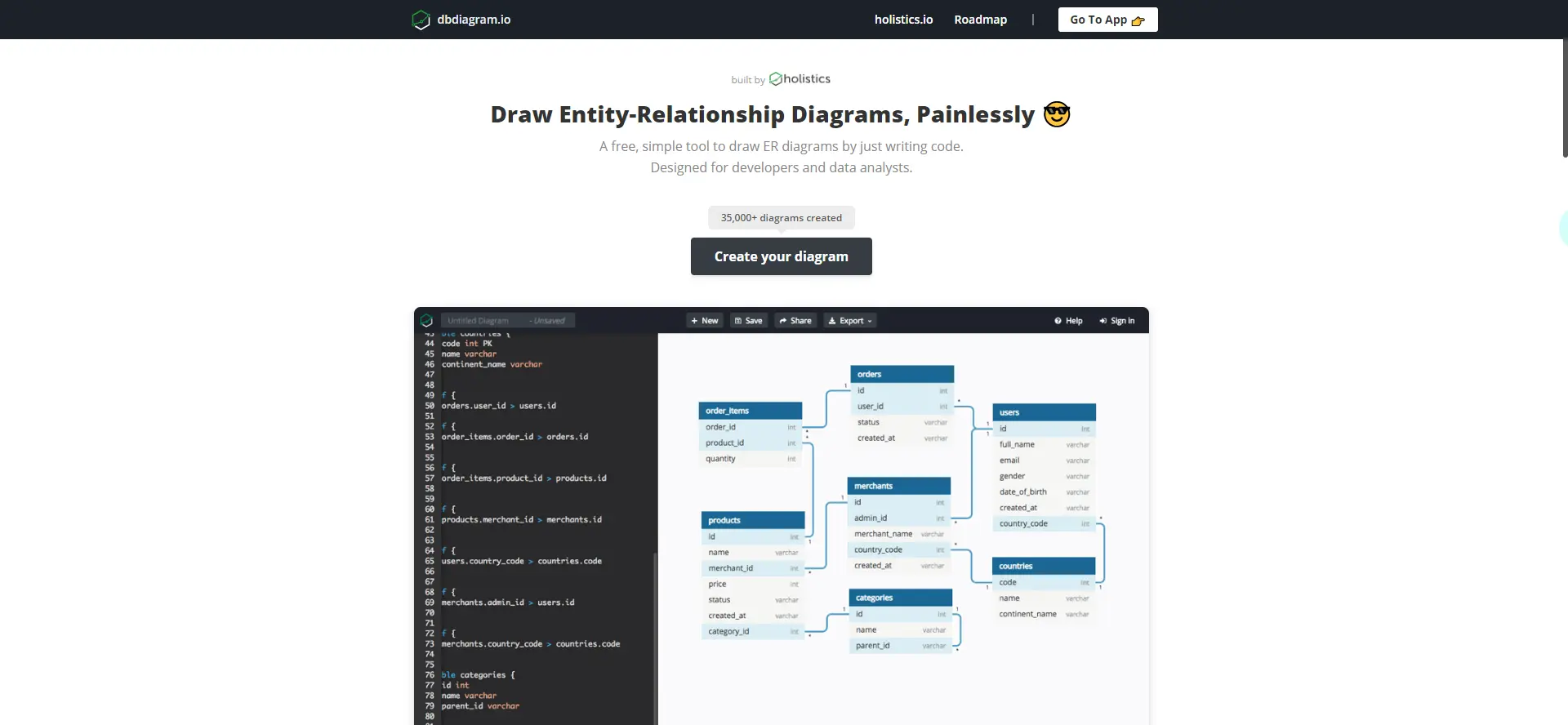The width and height of the screenshot is (1568, 725).
Task: Click the hexagon logo icon in the preview toolbar
Action: click(426, 321)
